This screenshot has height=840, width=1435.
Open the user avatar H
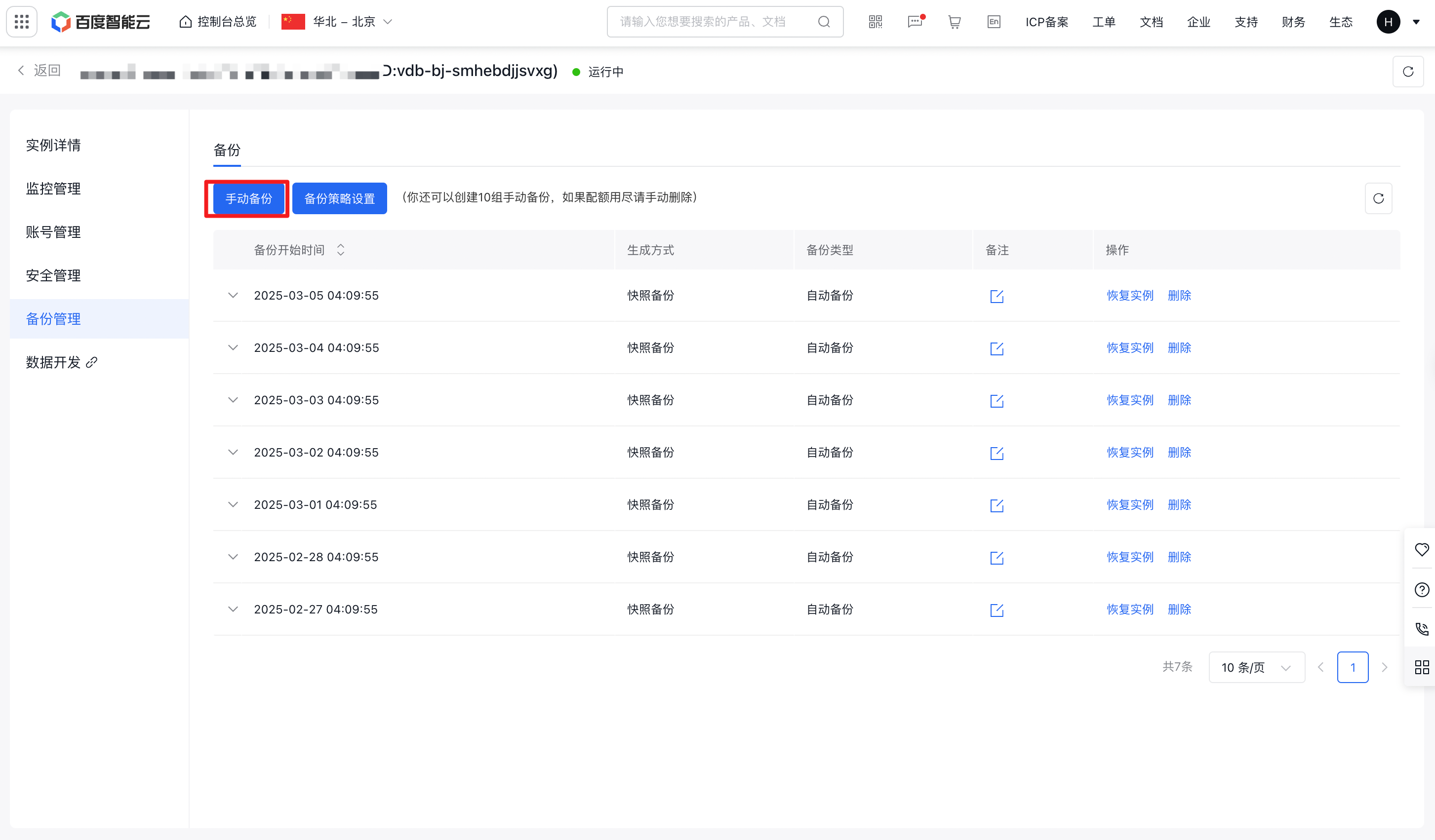tap(1388, 22)
